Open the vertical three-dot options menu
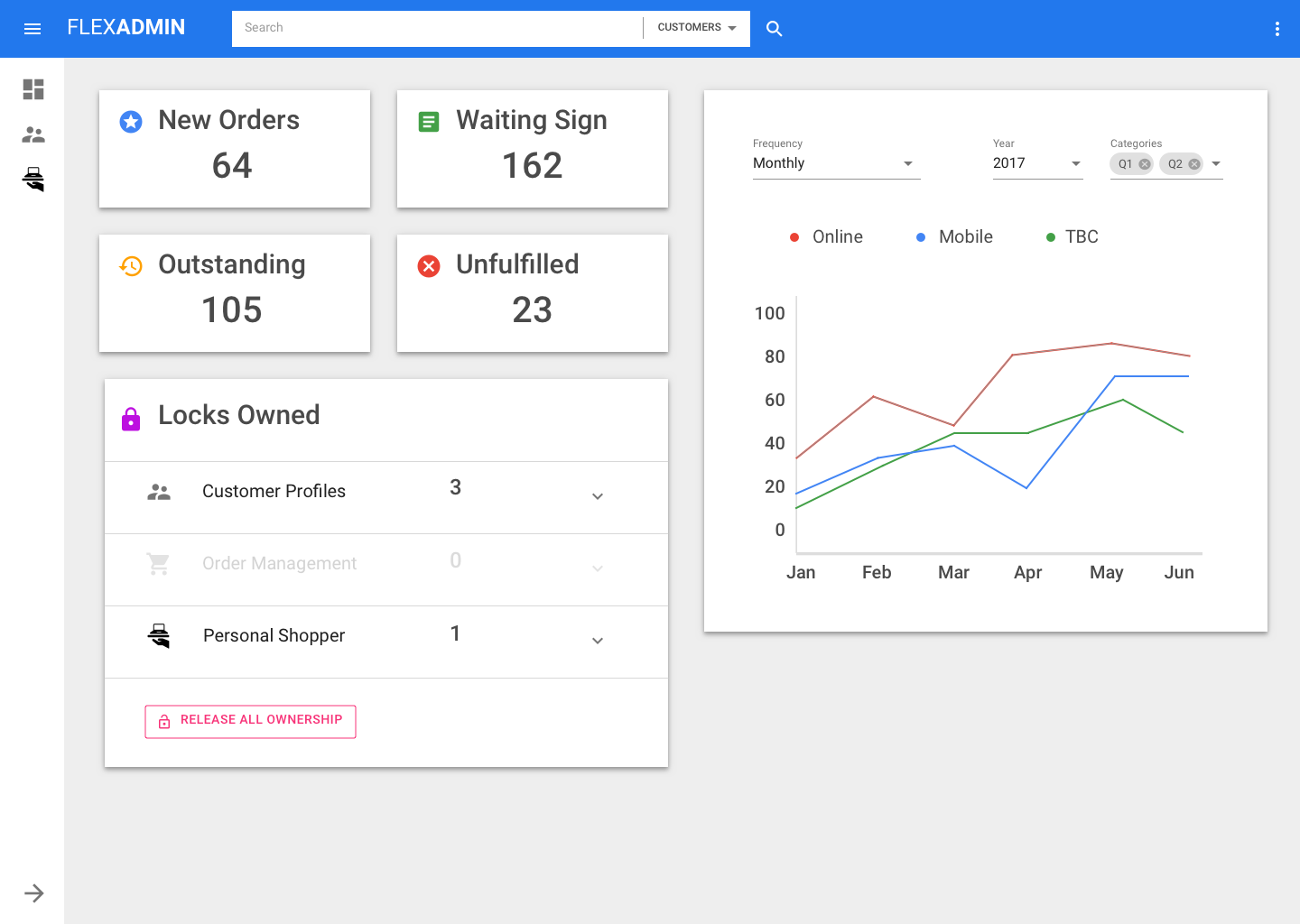Viewport: 1300px width, 924px height. [1277, 29]
